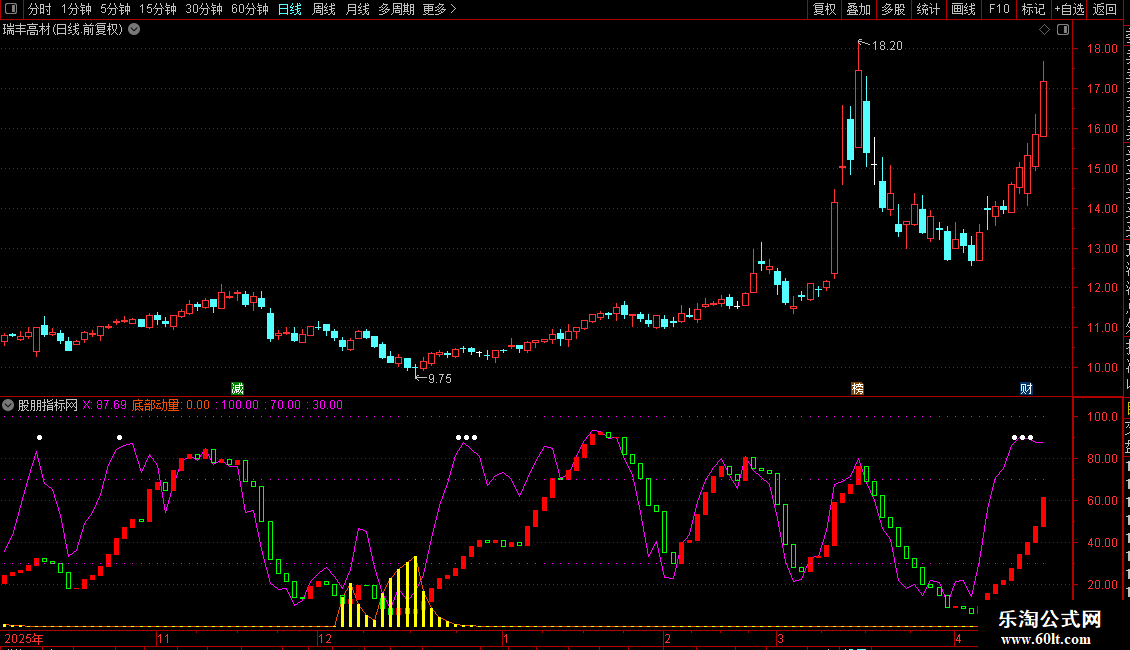Screen dimensions: 1130x650
Task: Open the 画线 drawing tools
Action: click(963, 9)
